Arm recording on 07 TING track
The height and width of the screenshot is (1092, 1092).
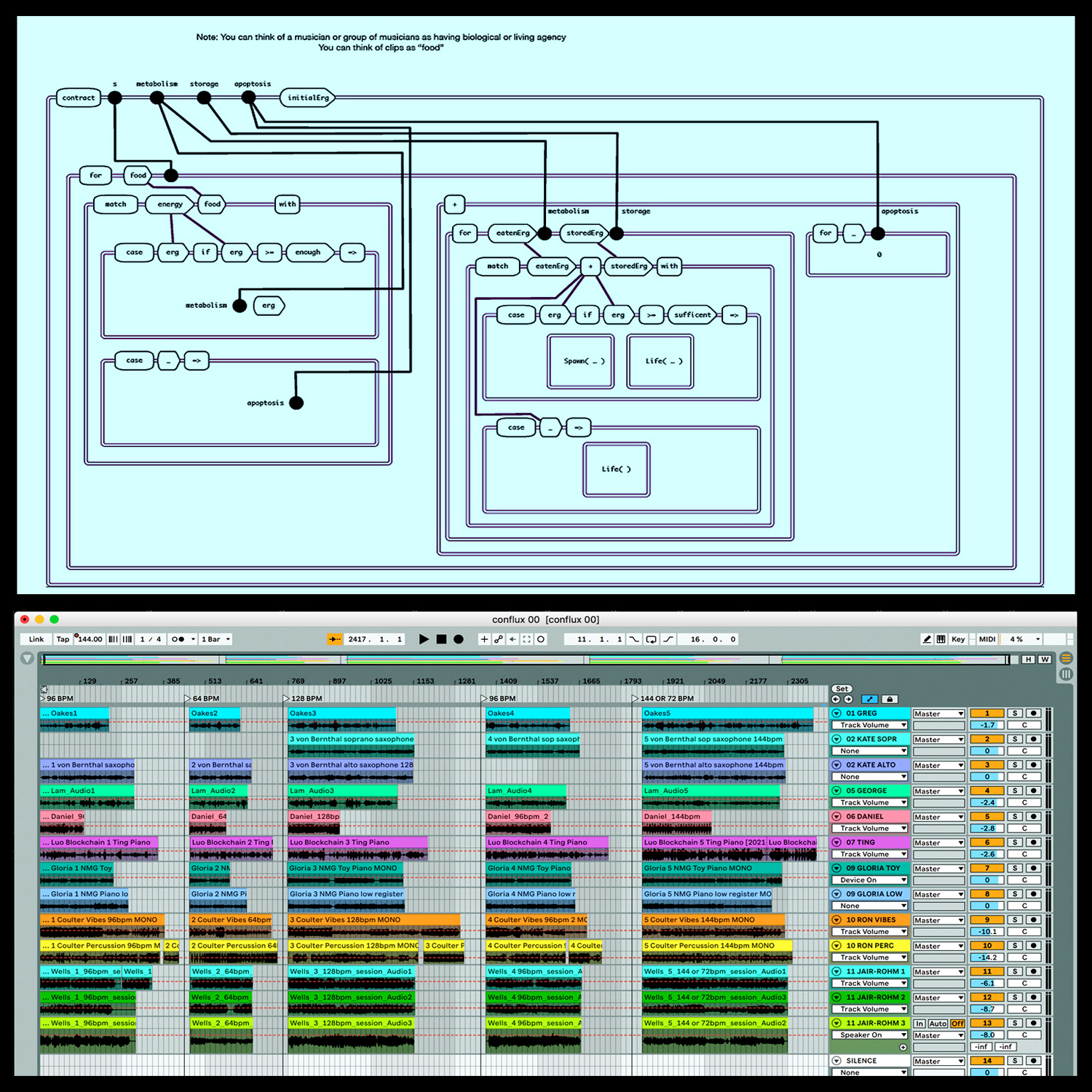point(1033,842)
